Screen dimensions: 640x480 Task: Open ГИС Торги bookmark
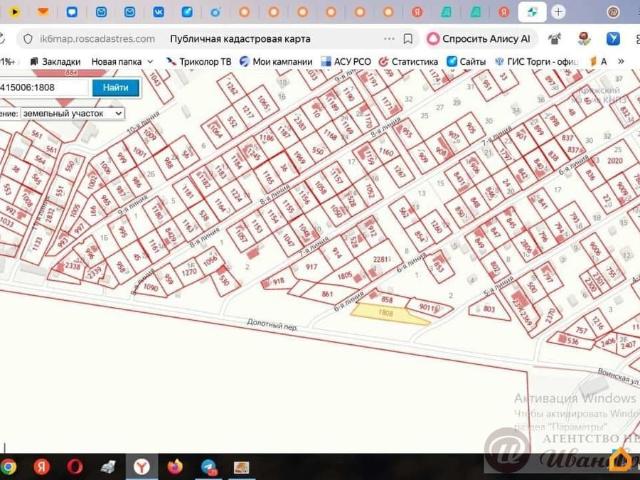(537, 62)
